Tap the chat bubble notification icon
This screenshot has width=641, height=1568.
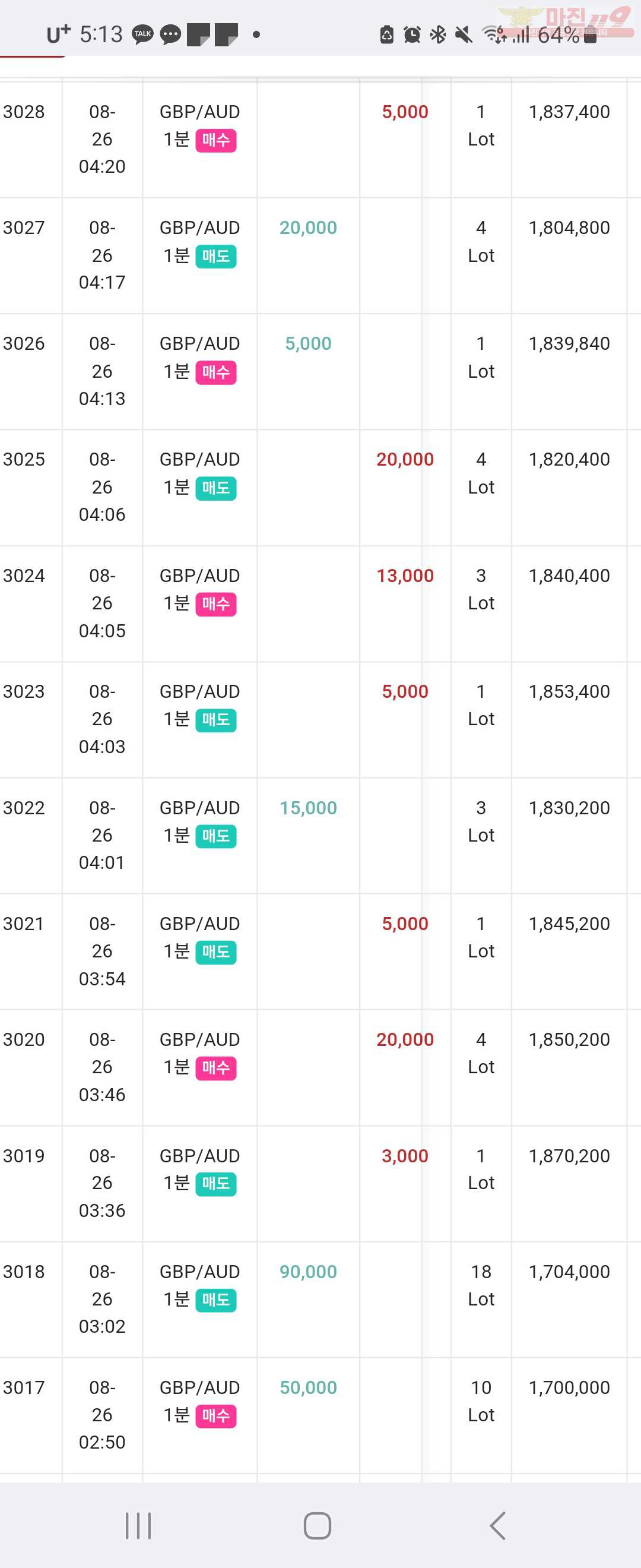point(170,34)
